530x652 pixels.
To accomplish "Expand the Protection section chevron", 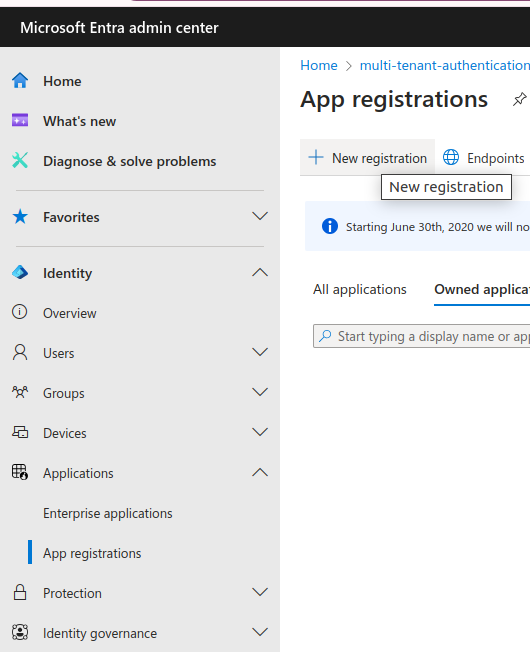I will pyautogui.click(x=260, y=592).
